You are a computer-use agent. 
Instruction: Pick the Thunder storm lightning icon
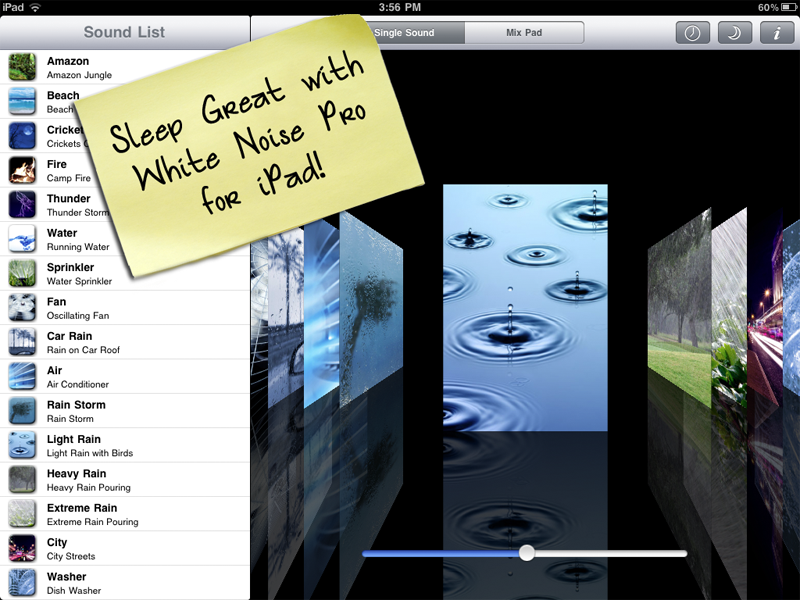[x=22, y=205]
